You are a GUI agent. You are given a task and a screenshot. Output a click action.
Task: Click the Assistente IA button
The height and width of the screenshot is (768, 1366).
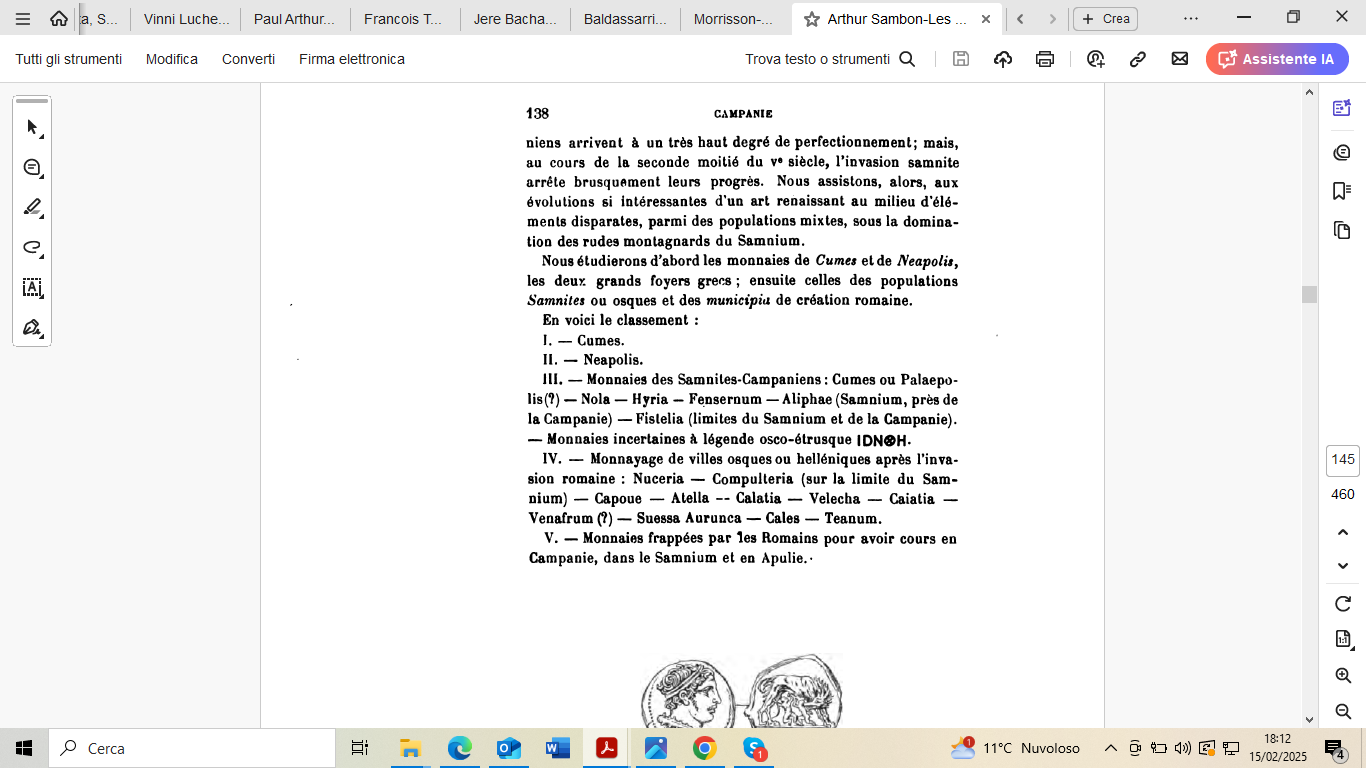click(1277, 59)
